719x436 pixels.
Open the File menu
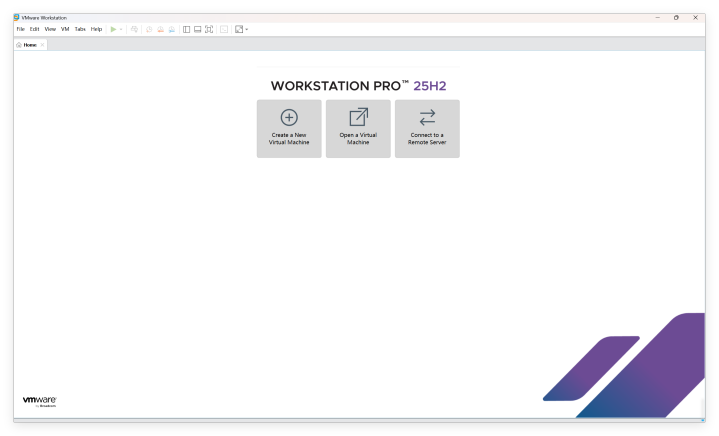point(21,29)
